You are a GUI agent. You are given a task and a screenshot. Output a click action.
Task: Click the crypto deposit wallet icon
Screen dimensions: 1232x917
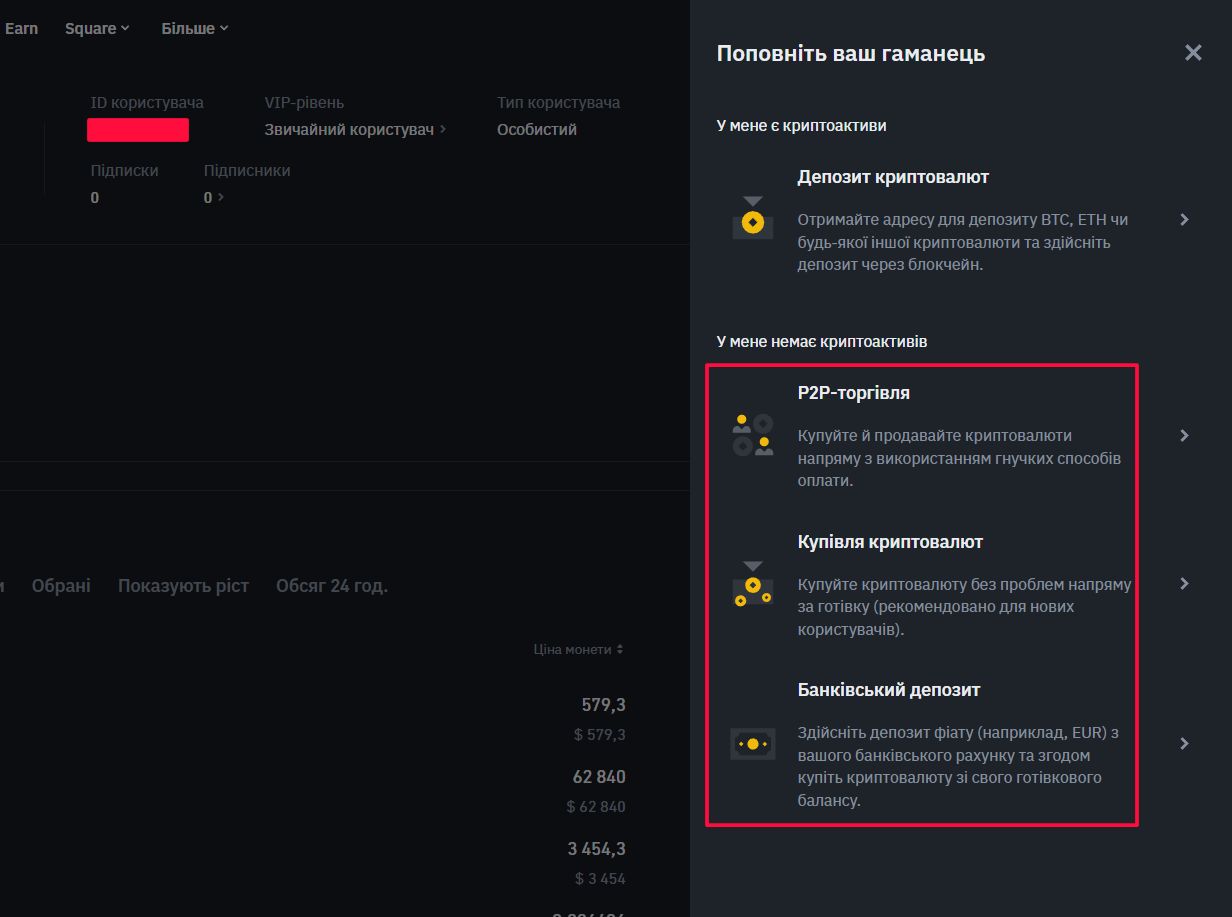[x=753, y=218]
